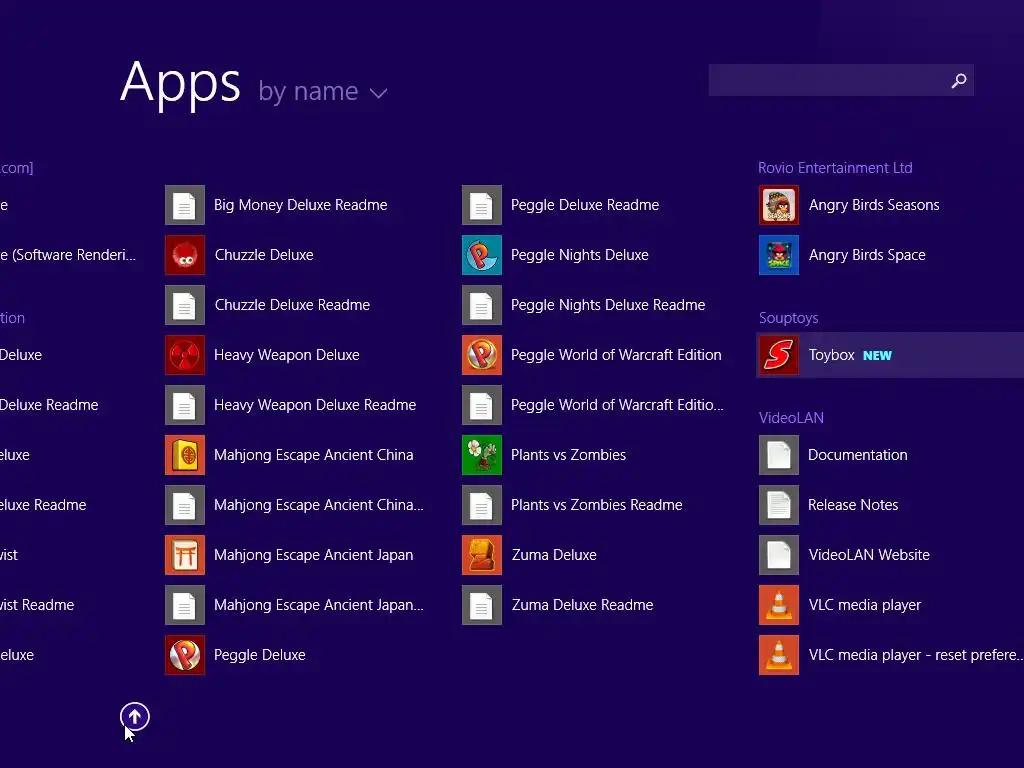Open the VLC Documentation file icon
The image size is (1024, 768).
click(779, 455)
